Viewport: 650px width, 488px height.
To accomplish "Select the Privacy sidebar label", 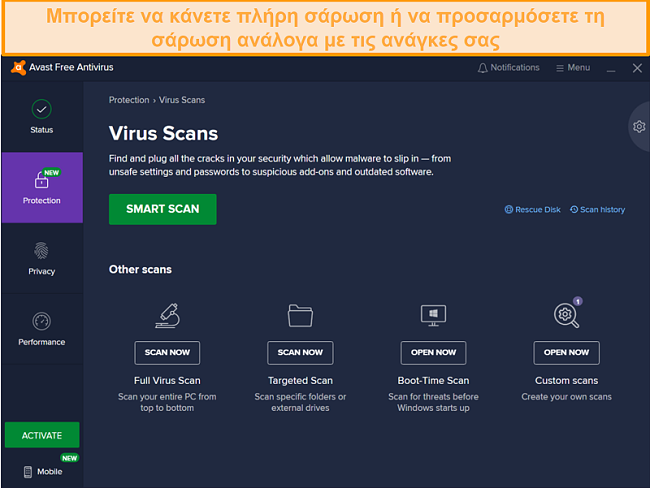I will 41,271.
